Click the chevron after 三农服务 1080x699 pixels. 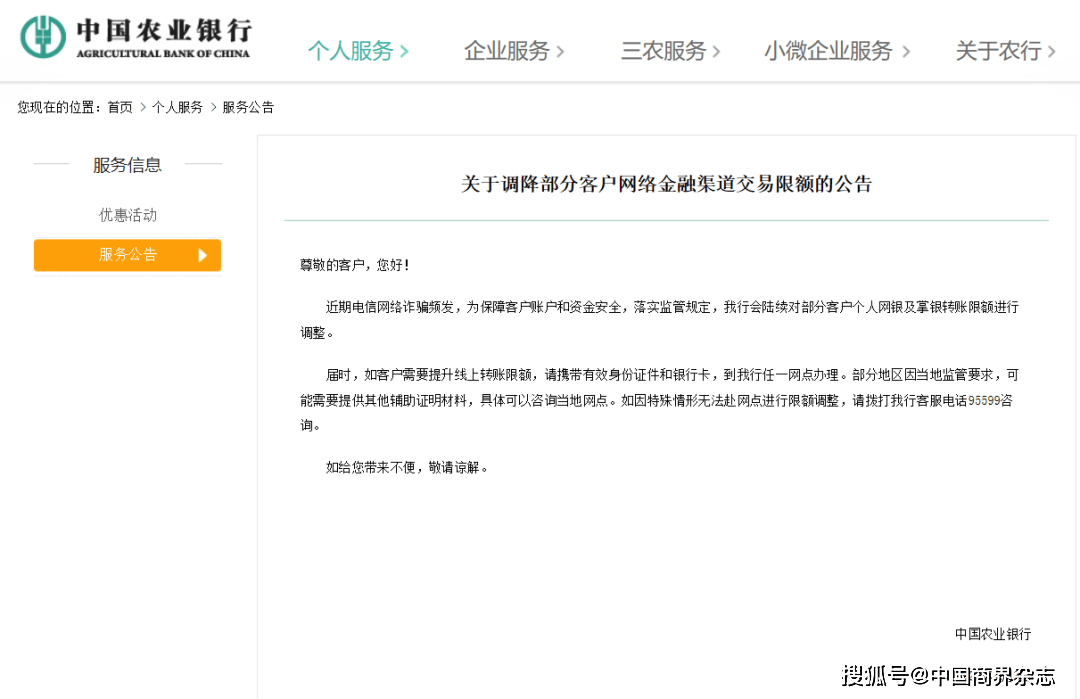click(716, 50)
